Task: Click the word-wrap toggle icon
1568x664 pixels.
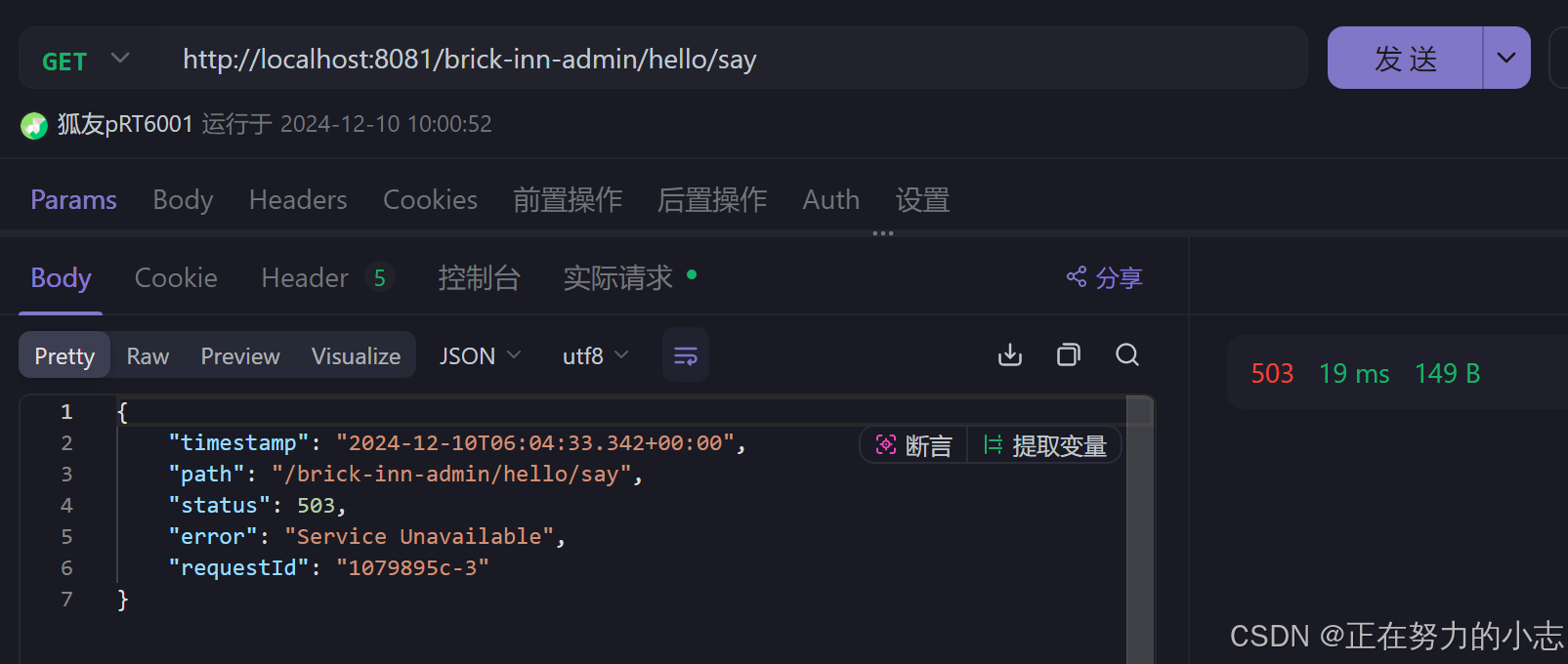Action: click(686, 355)
